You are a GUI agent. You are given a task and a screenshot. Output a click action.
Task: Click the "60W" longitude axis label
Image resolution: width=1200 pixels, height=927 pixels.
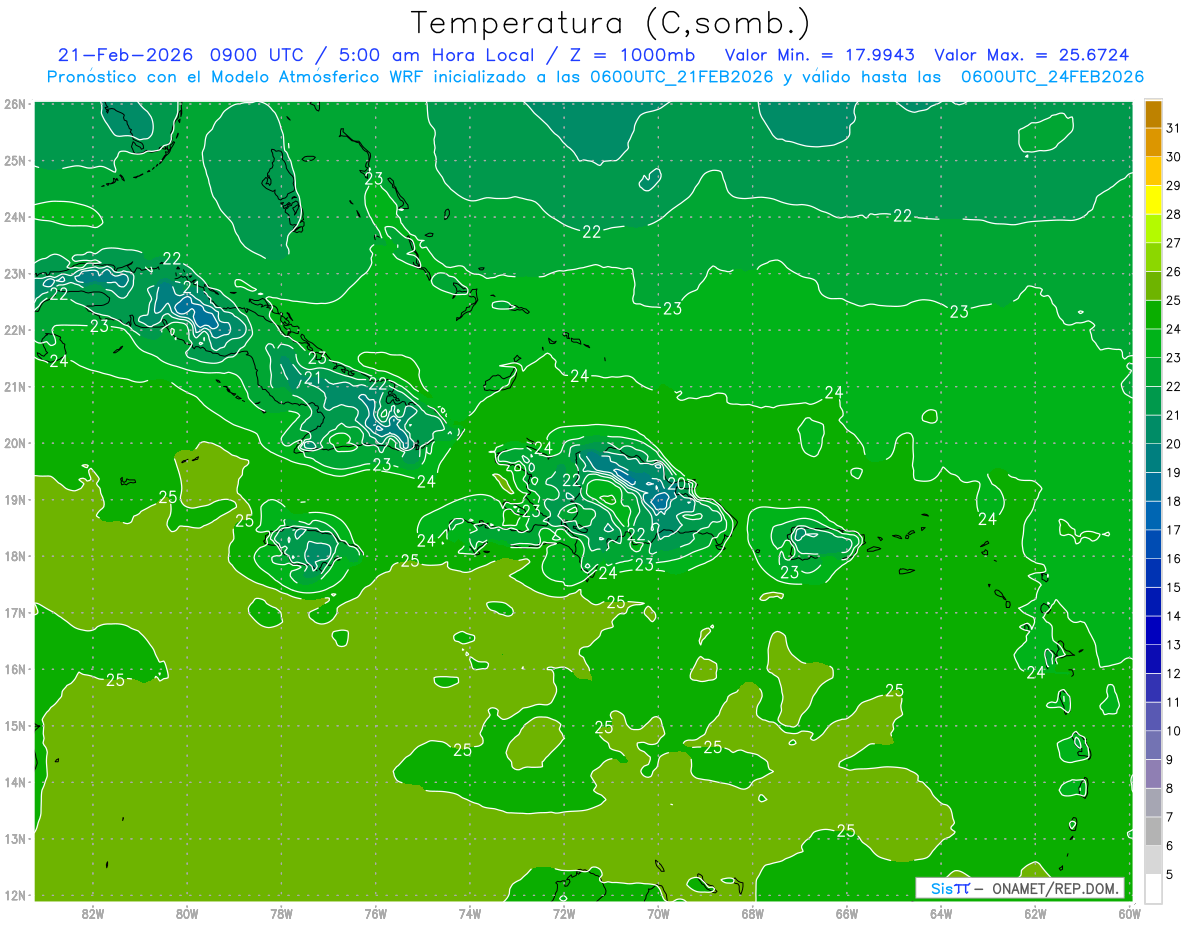coord(1130,912)
